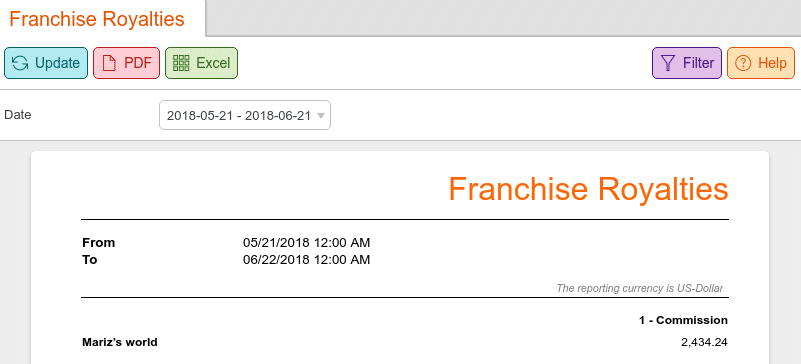Click the Franchise Royalties report heading
Viewport: 801px width, 364px height.
coord(588,188)
